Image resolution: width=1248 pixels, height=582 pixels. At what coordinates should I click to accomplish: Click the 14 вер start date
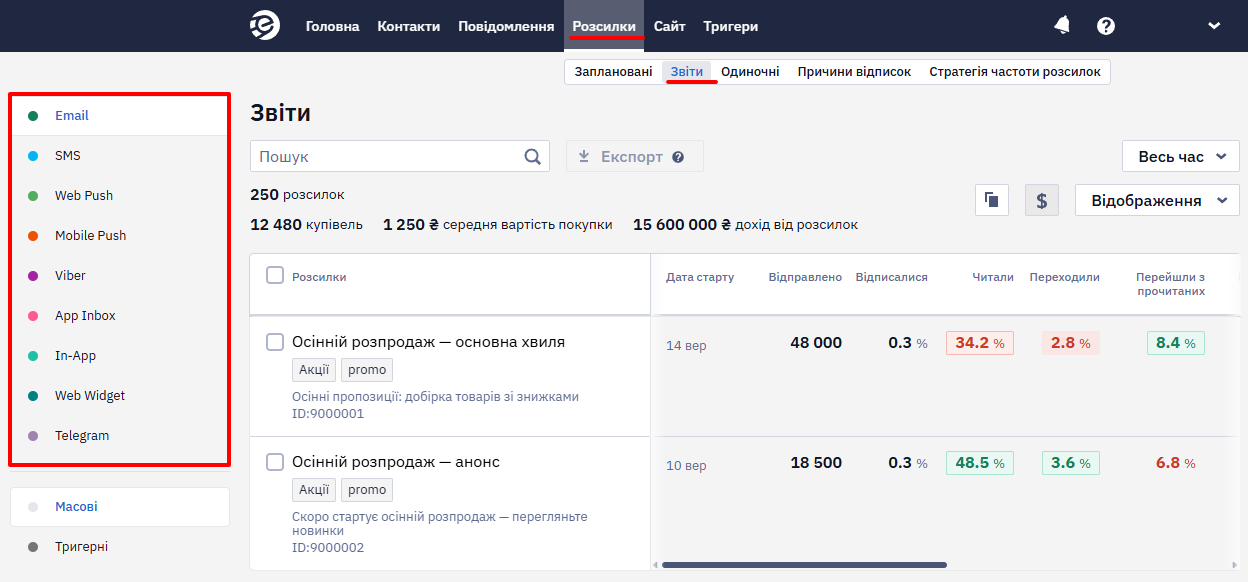(686, 346)
